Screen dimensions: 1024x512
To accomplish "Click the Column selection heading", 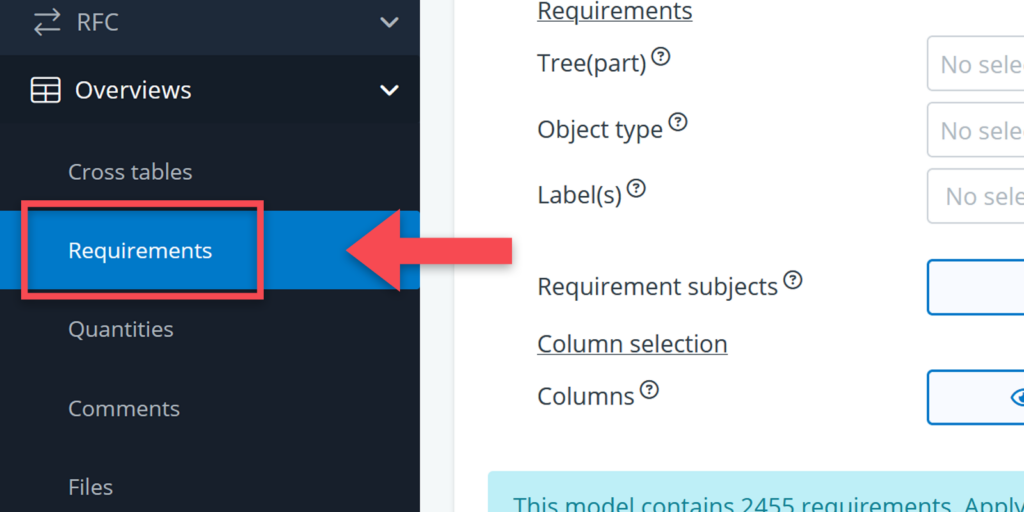I will point(632,344).
